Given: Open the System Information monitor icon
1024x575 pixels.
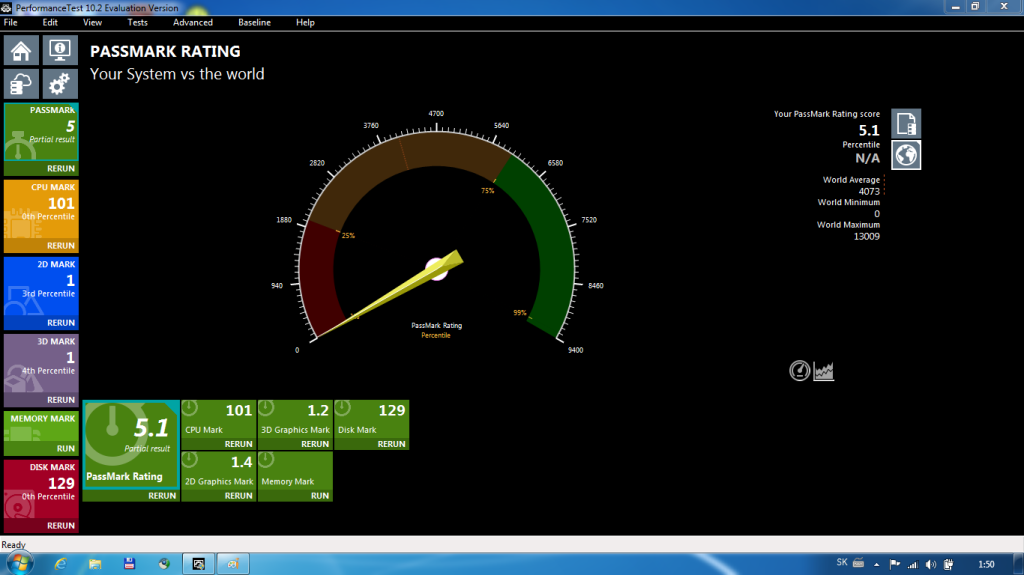Looking at the screenshot, I should 59,50.
